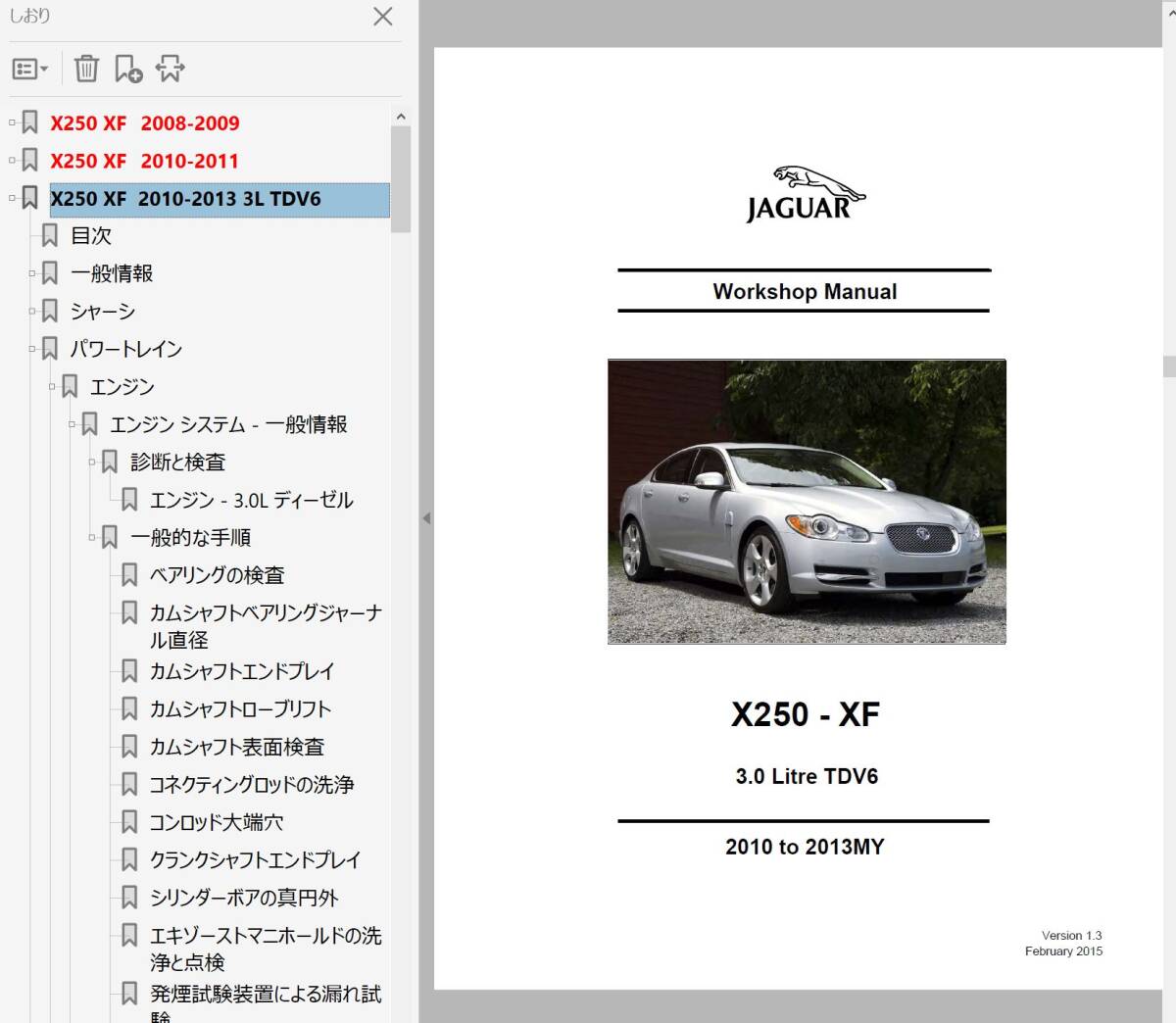Collapse the 一般的な手順 bookmark node
Image resolution: width=1176 pixels, height=1023 pixels.
coord(92,537)
